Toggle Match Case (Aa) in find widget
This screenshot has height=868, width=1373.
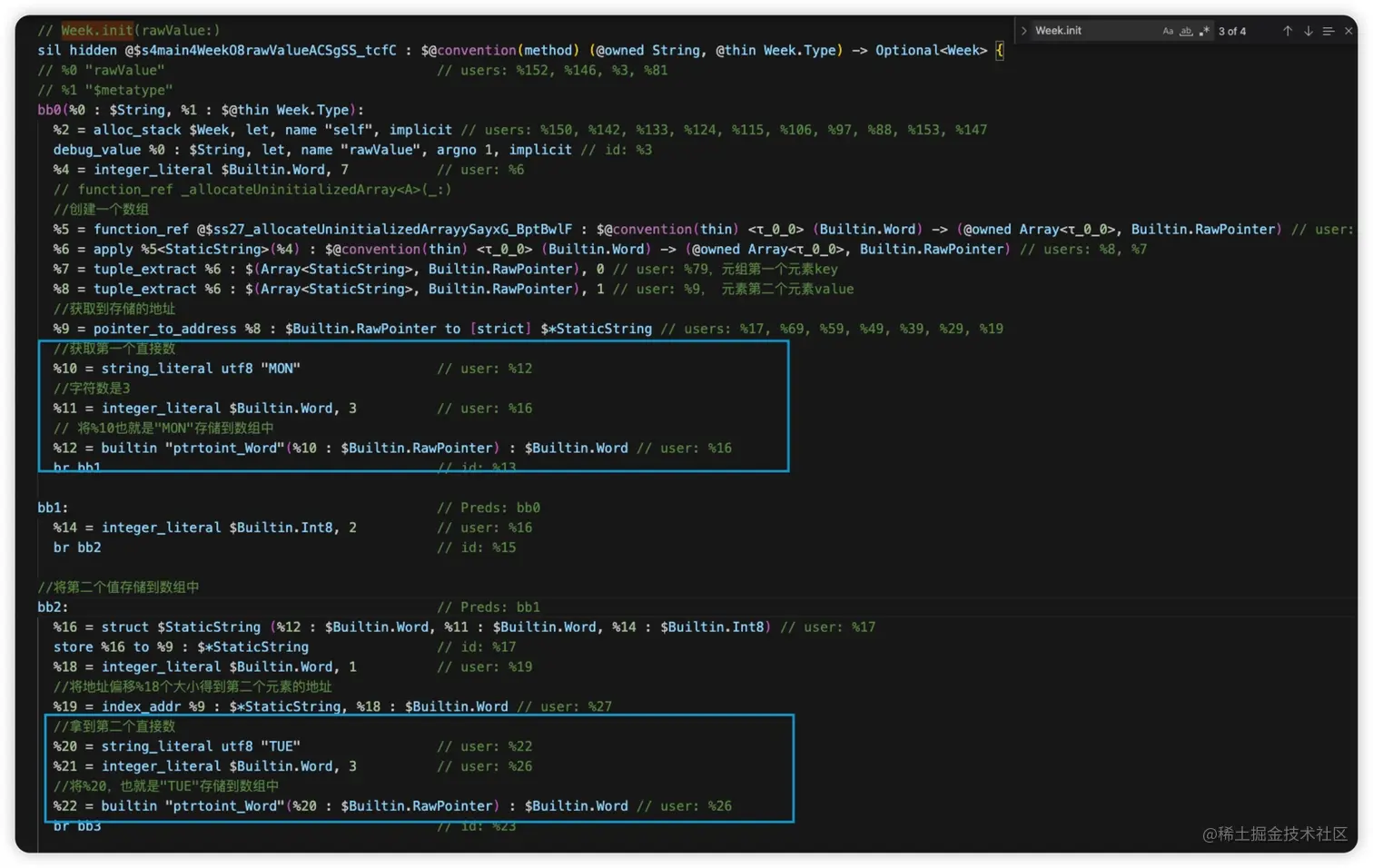click(x=1168, y=31)
